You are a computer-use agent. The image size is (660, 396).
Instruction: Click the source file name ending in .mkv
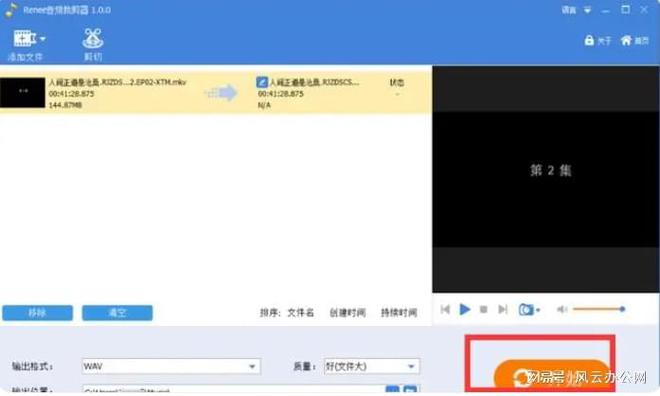tap(117, 82)
